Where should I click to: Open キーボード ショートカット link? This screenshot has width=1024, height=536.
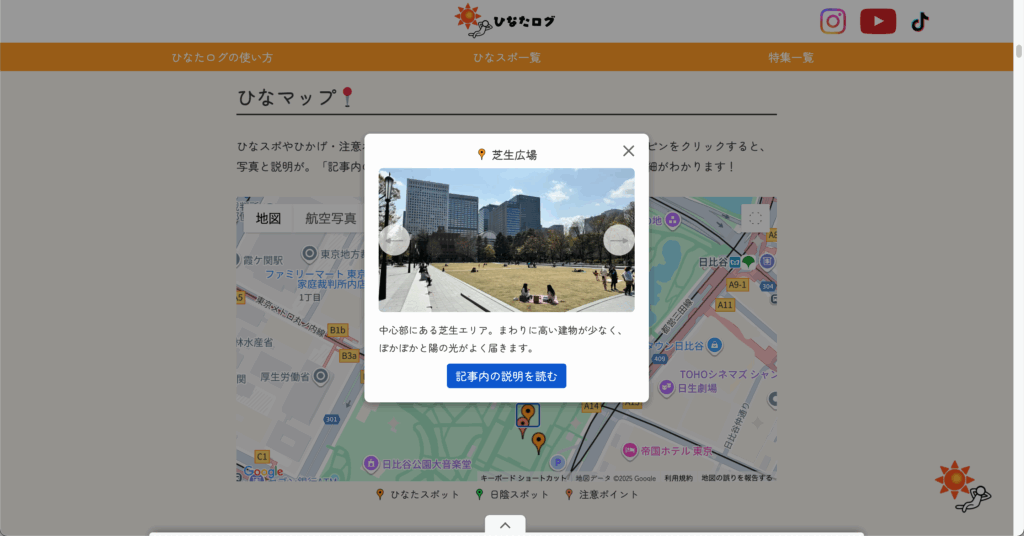[524, 478]
